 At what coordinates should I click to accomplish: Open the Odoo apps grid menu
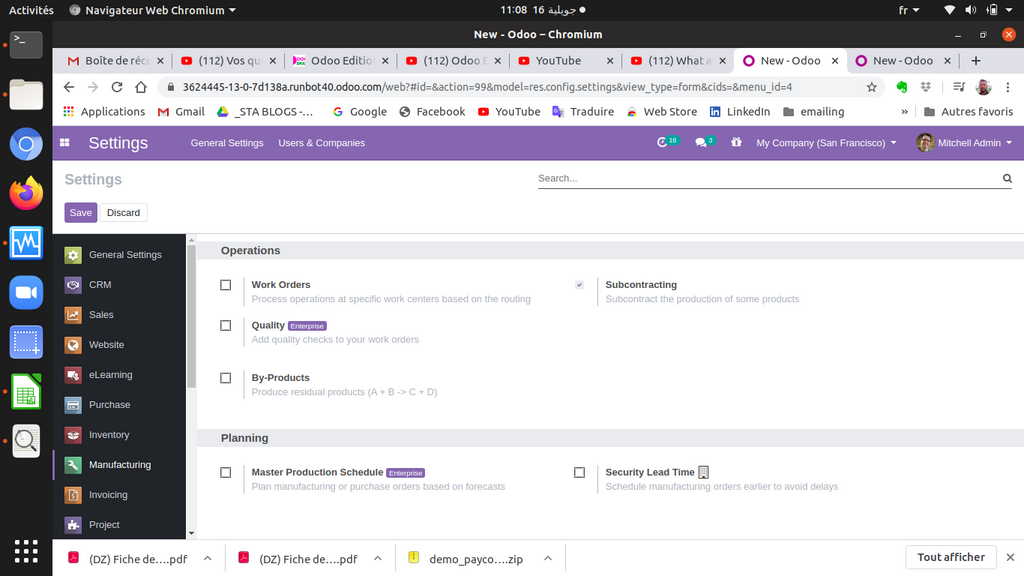pyautogui.click(x=65, y=143)
